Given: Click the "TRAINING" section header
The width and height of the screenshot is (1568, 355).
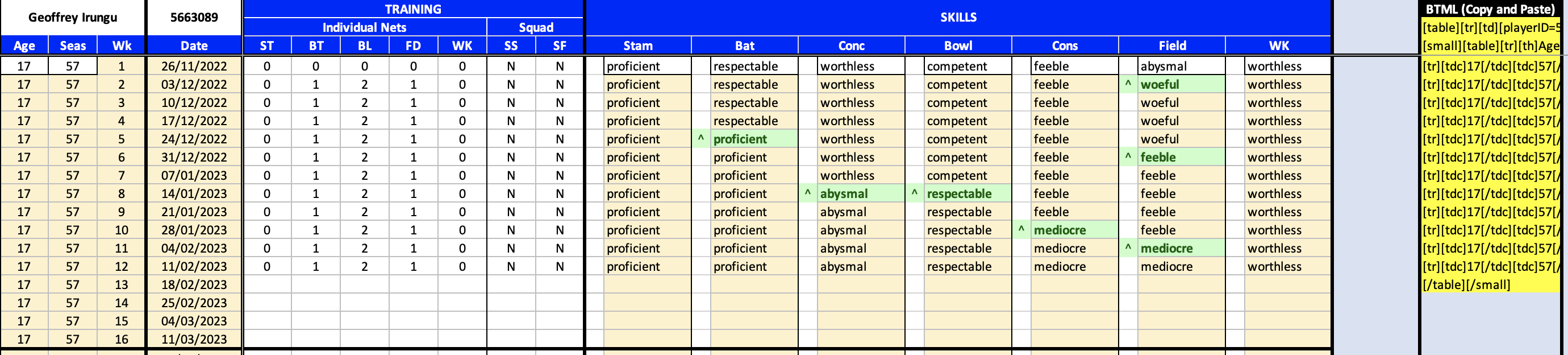Looking at the screenshot, I should pos(412,9).
